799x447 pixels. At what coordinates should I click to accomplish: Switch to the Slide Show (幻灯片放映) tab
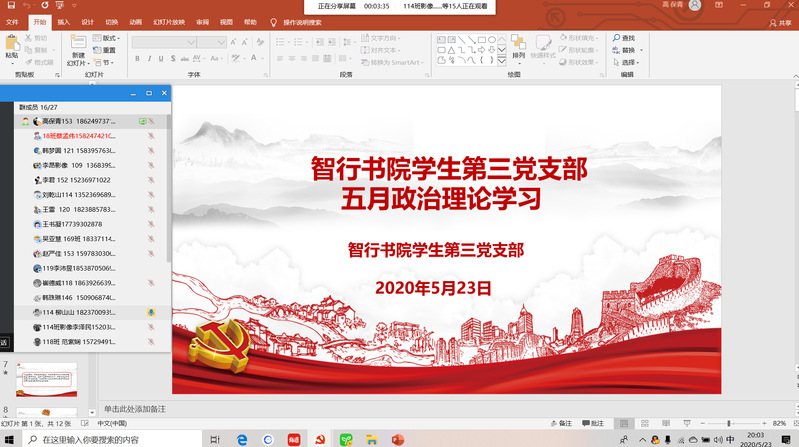pos(168,21)
